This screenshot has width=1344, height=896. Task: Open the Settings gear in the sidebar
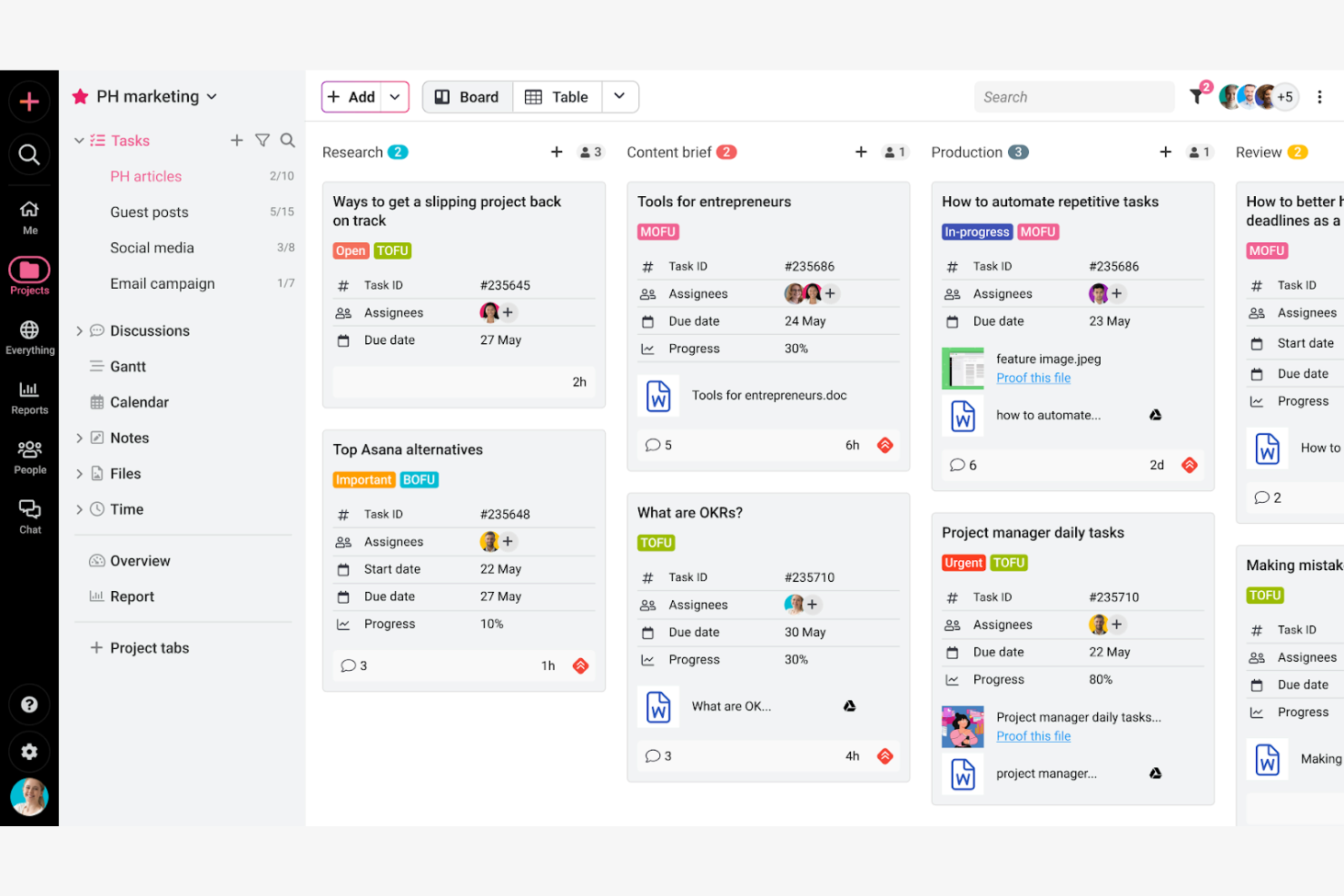(29, 752)
